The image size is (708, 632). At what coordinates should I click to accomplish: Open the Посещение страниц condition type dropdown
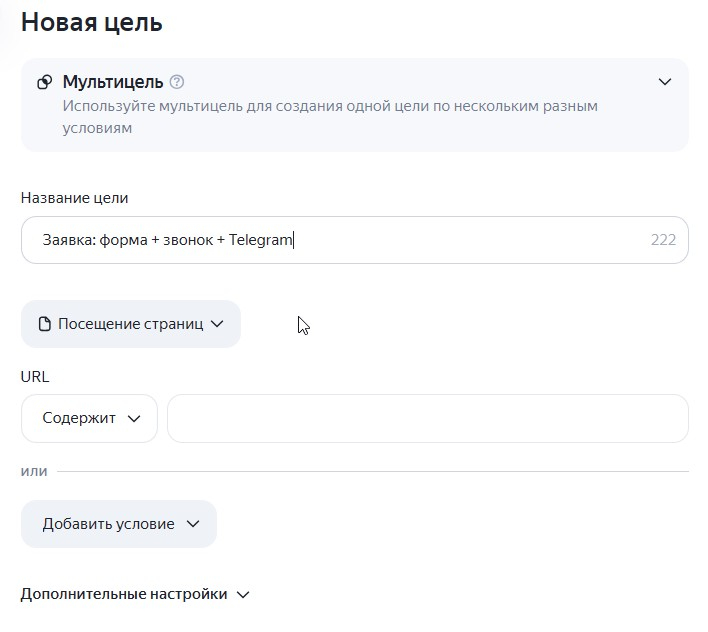[x=131, y=324]
